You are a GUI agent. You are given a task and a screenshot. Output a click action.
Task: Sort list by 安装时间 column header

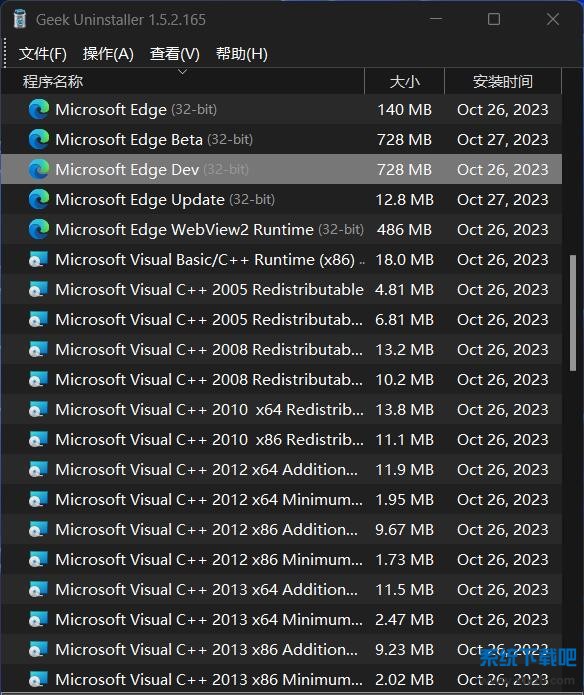pos(503,82)
